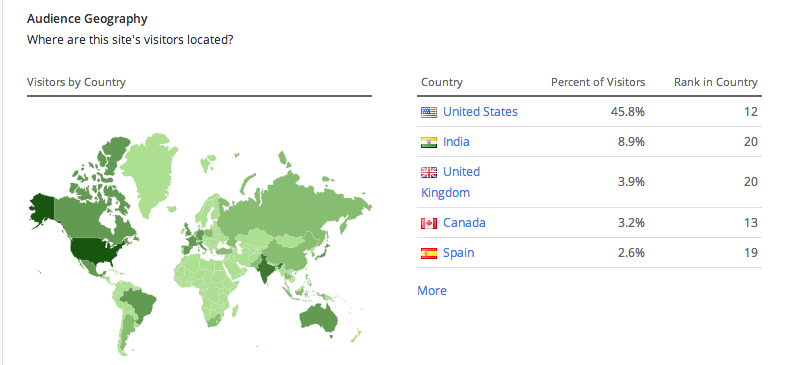Click the Rank in Country column header
Screen dimensions: 800x365
pos(715,82)
